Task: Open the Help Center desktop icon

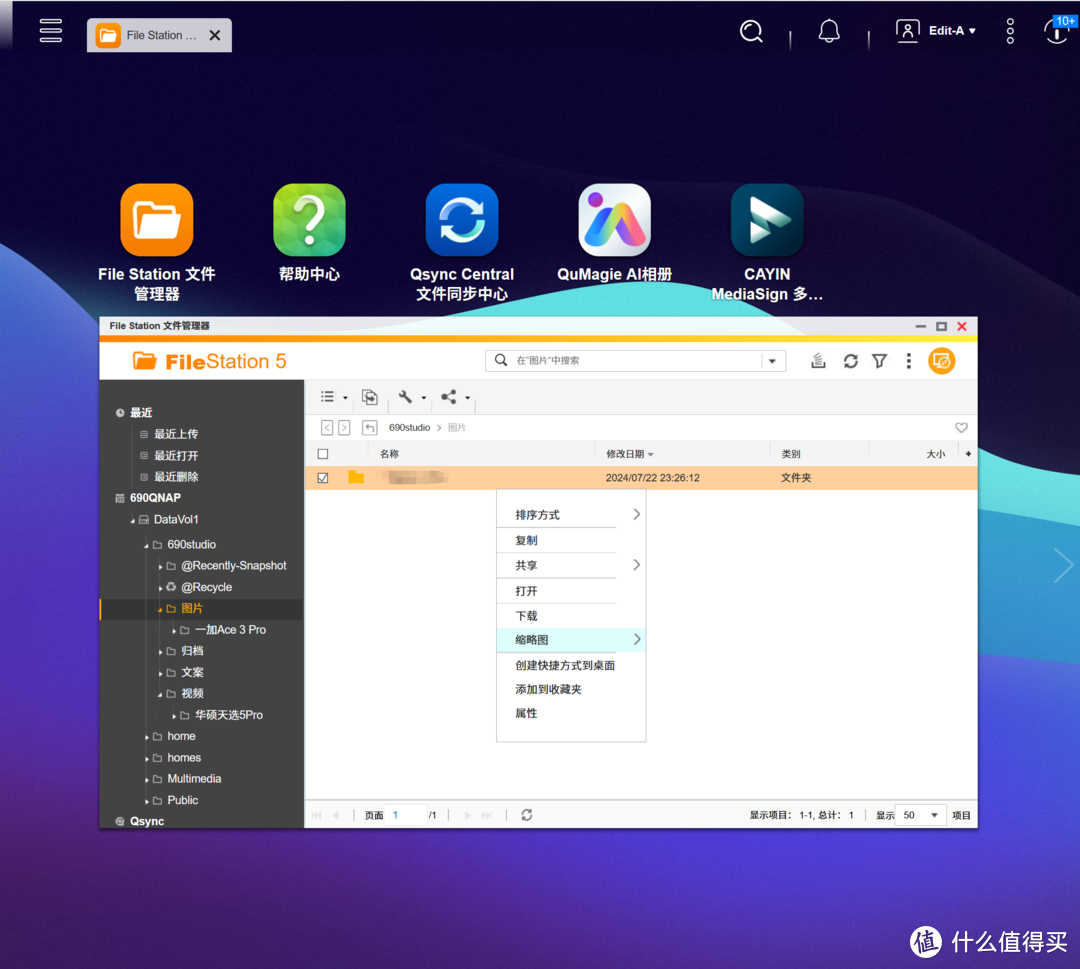Action: click(x=309, y=220)
